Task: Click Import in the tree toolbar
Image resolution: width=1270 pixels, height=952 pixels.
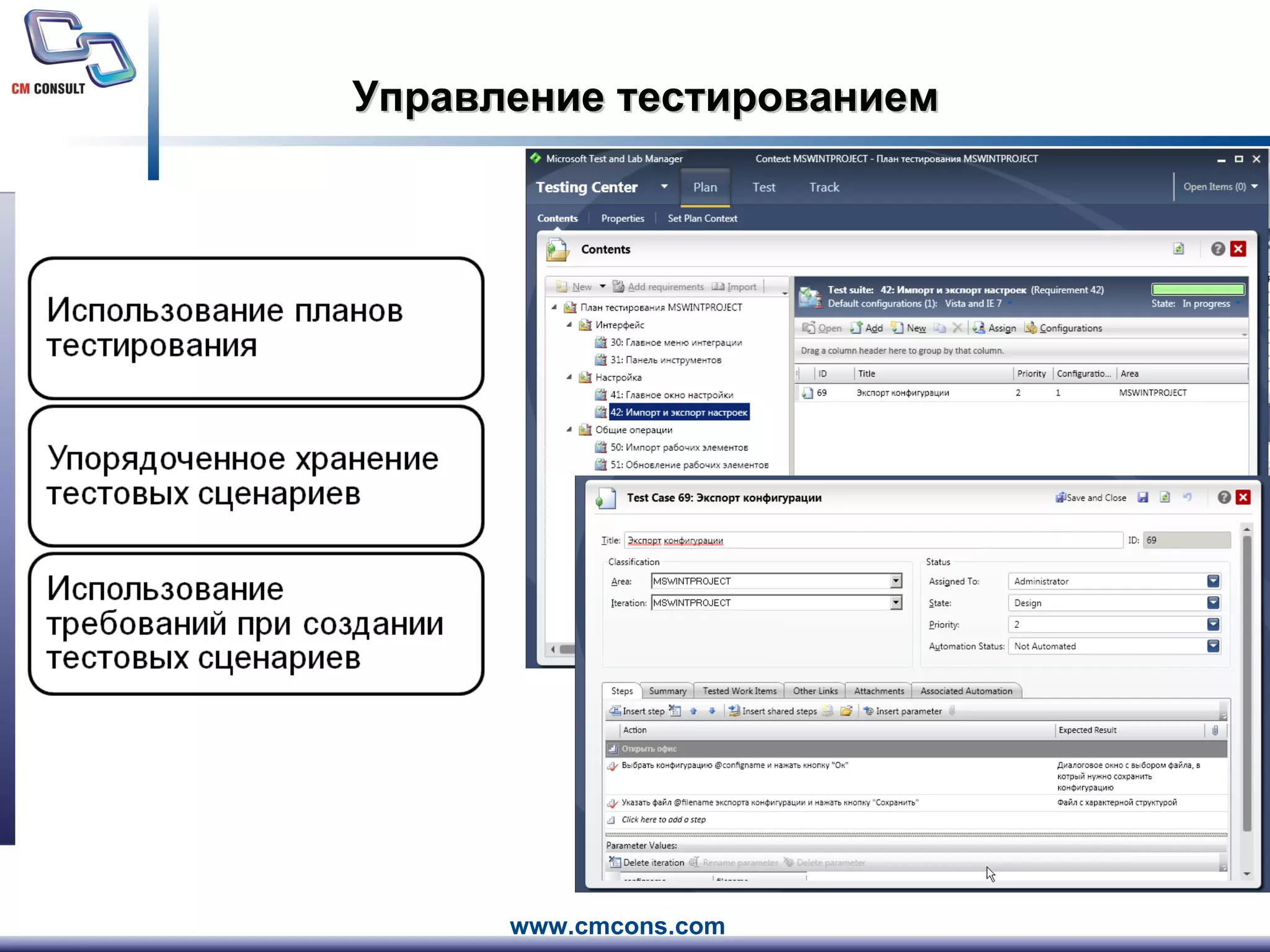Action: pos(734,286)
